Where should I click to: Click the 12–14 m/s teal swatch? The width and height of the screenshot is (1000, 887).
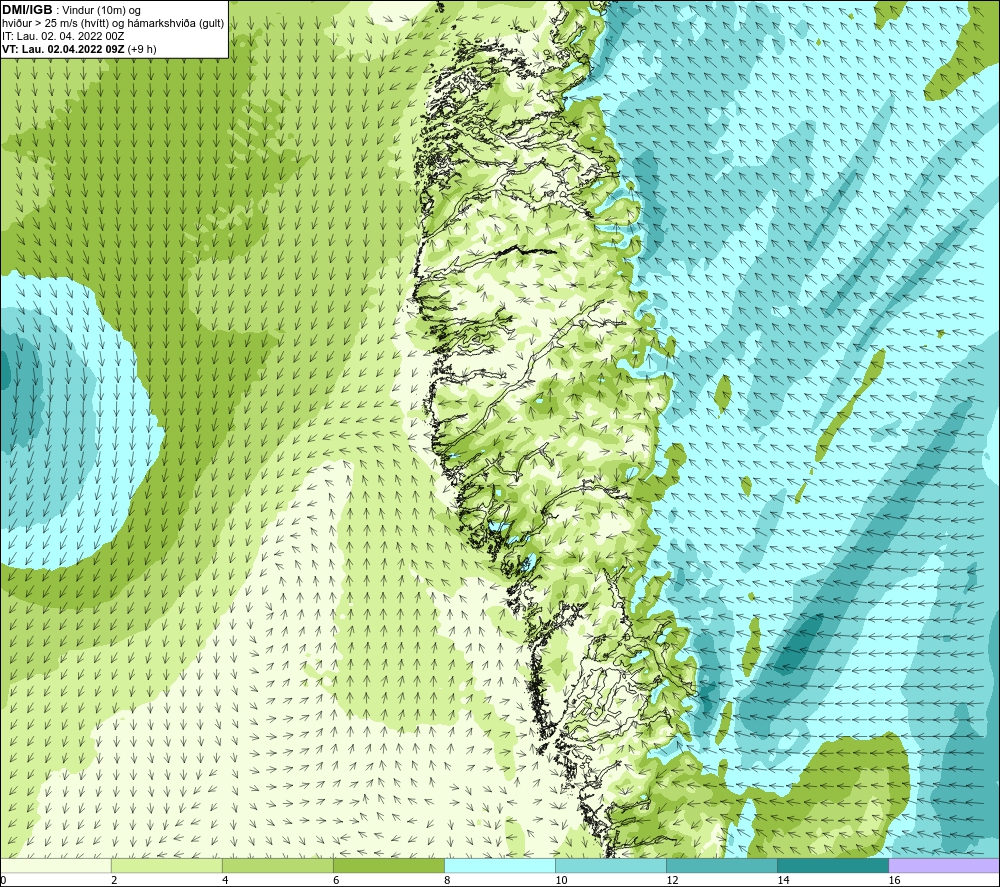722,865
